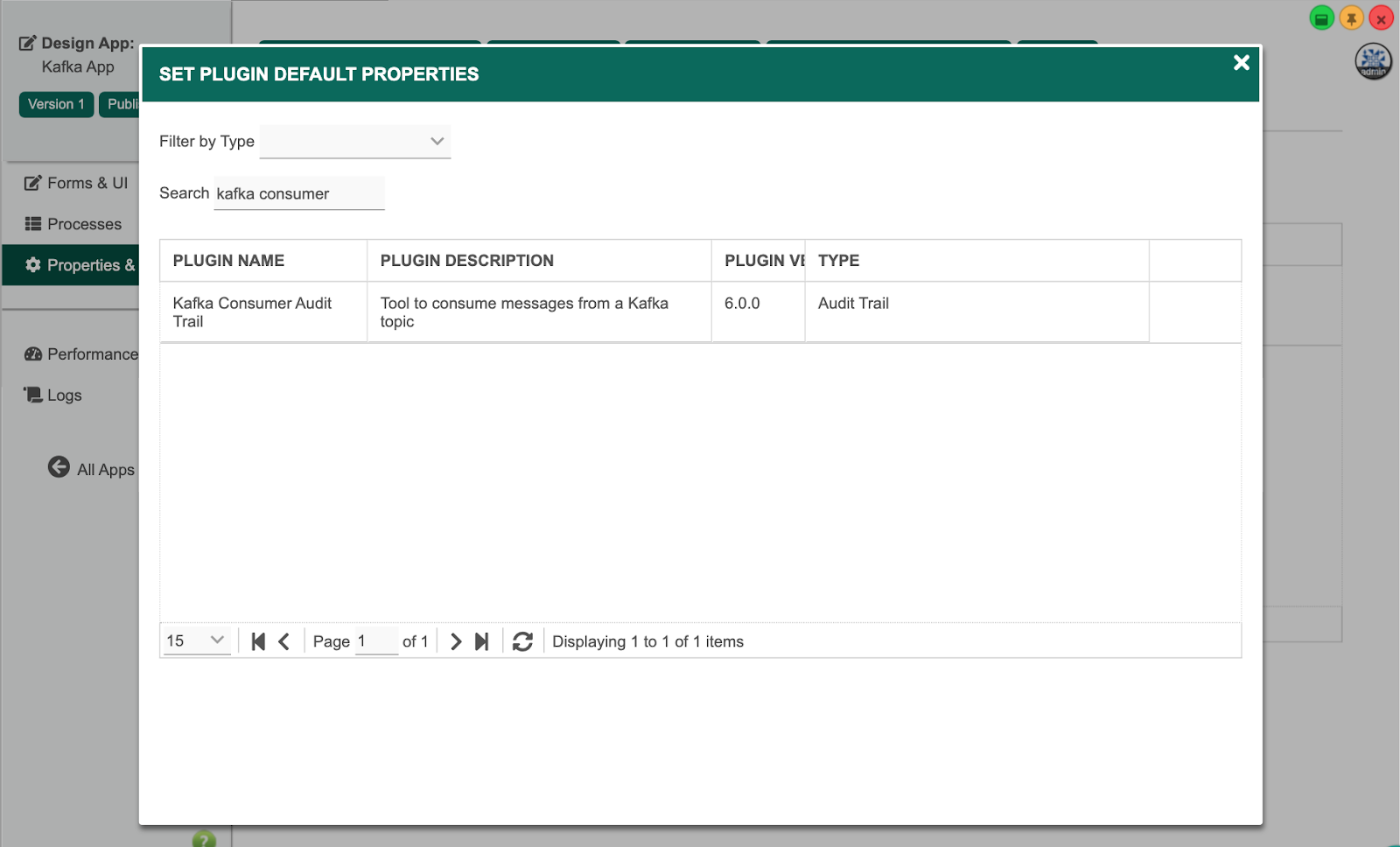Viewport: 1400px width, 847px height.
Task: Open the Filter by Type dropdown
Action: point(355,141)
